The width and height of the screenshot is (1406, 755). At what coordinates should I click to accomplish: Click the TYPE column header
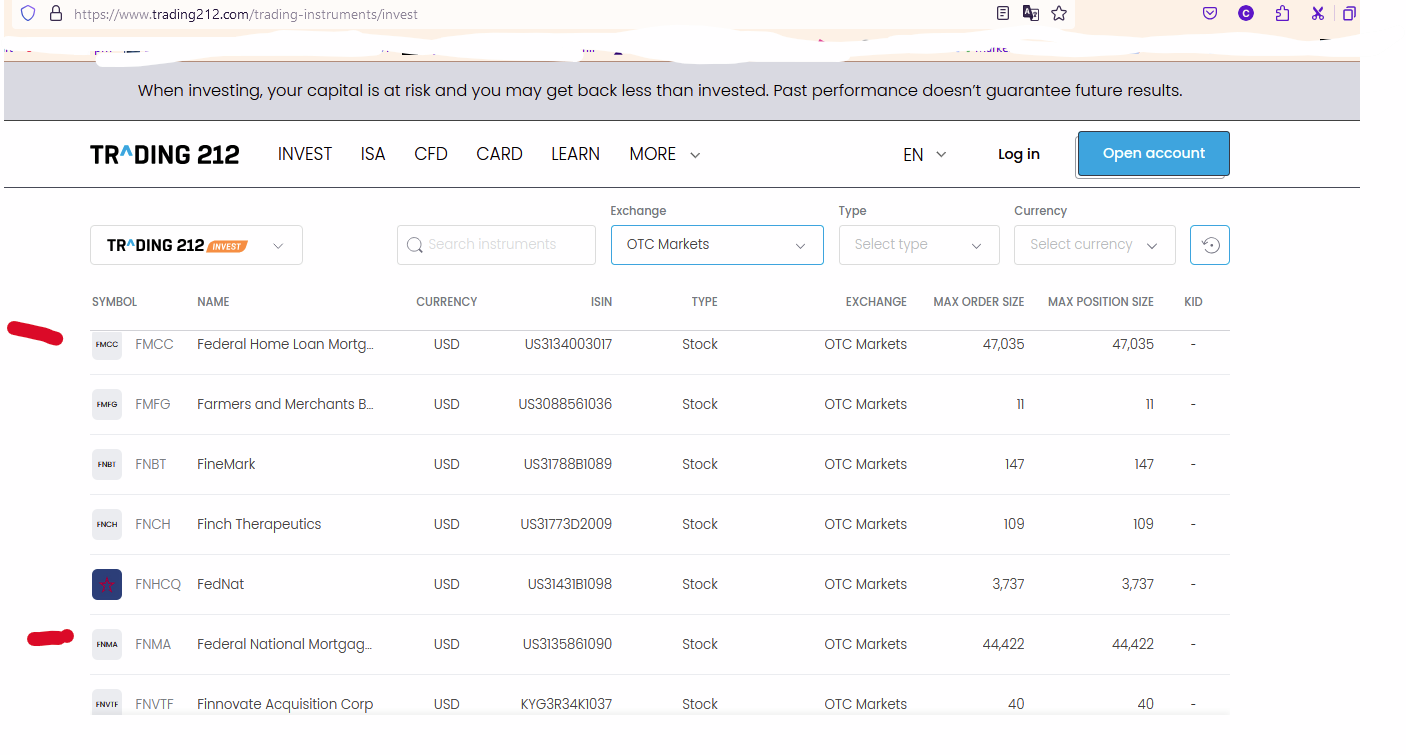tap(704, 302)
